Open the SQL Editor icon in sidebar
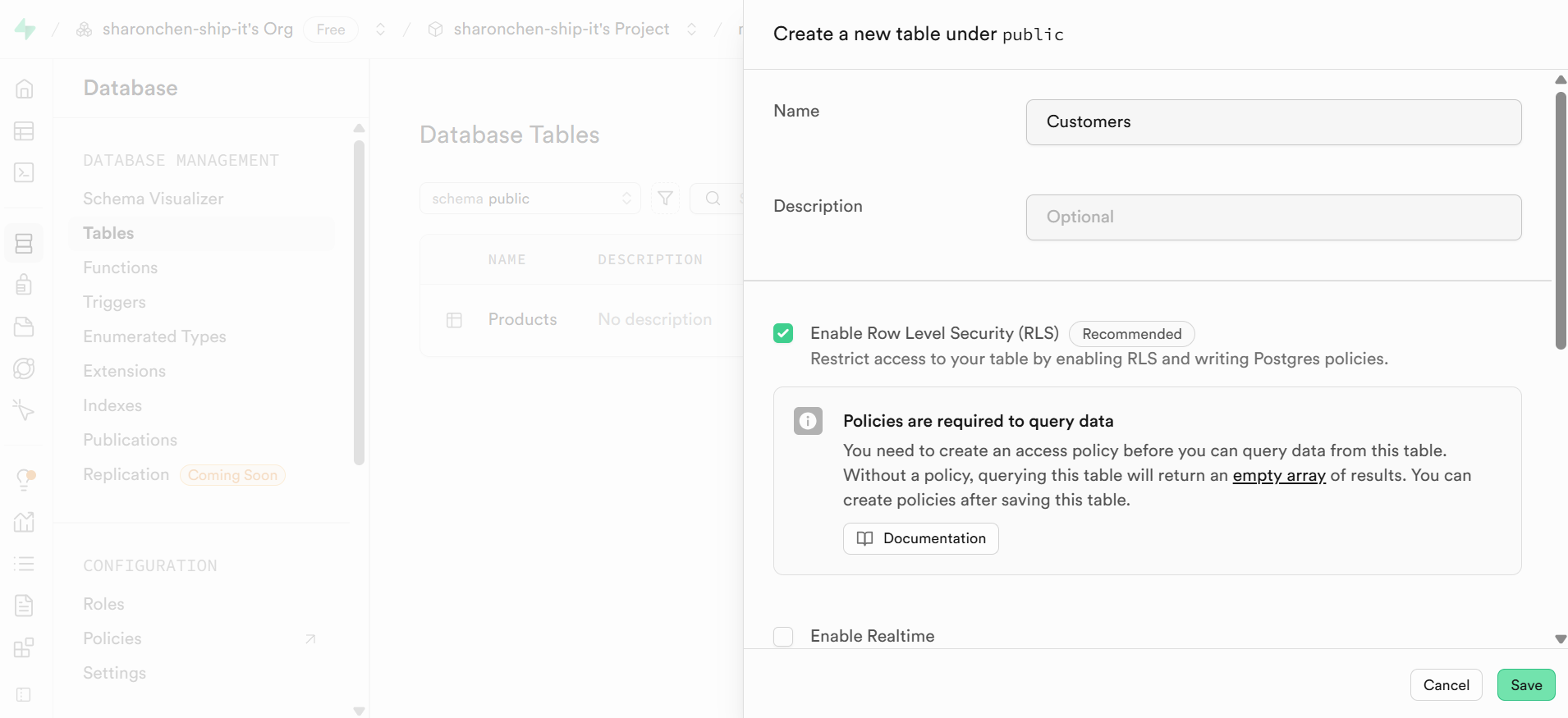 point(24,172)
